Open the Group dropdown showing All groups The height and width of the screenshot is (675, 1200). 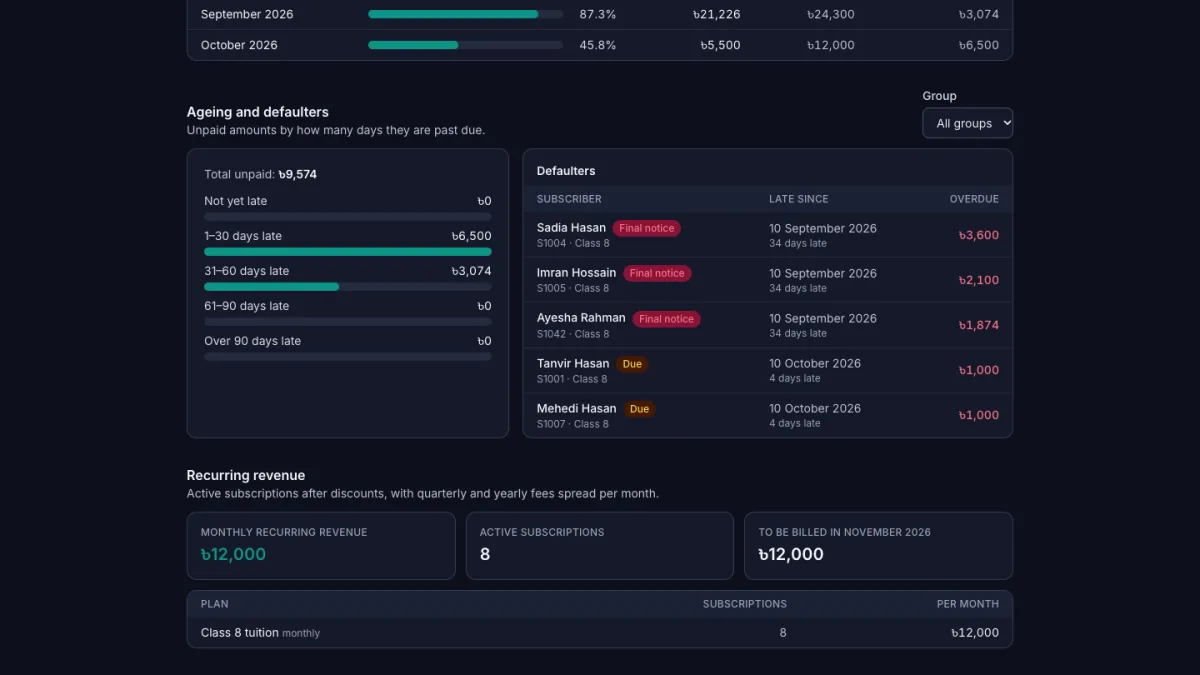point(967,123)
